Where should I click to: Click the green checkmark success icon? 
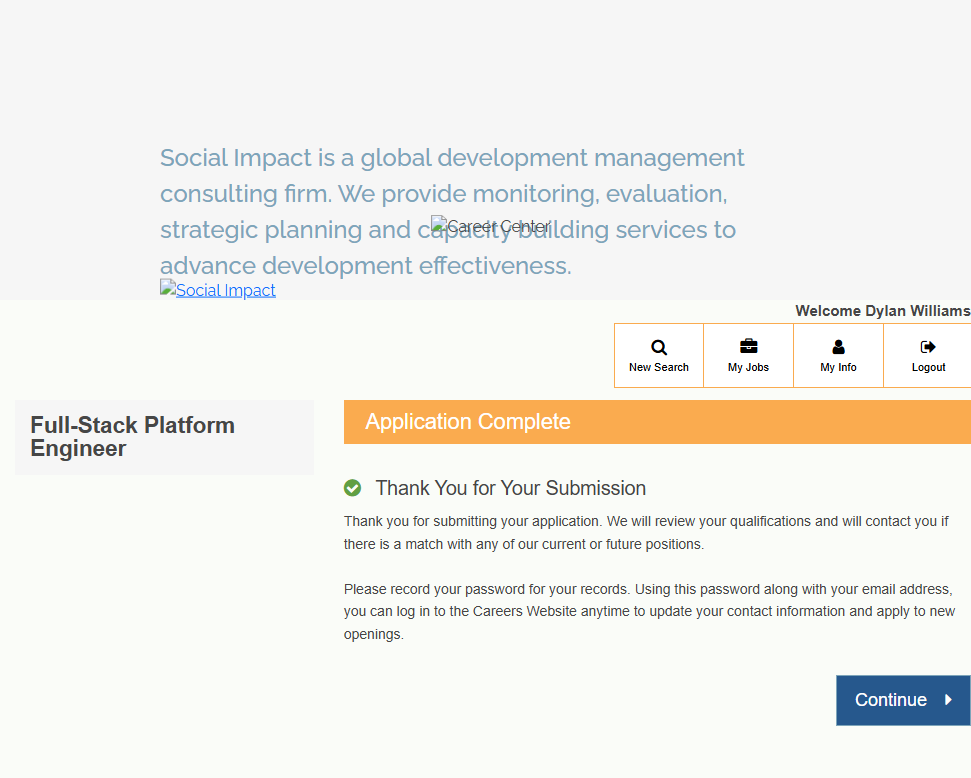pyautogui.click(x=352, y=488)
